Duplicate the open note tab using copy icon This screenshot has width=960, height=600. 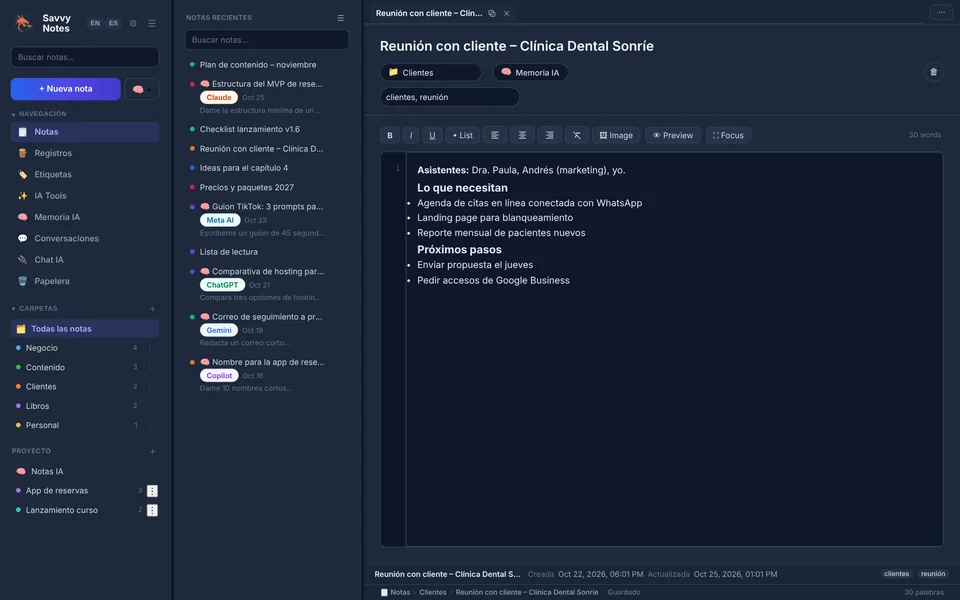click(492, 13)
